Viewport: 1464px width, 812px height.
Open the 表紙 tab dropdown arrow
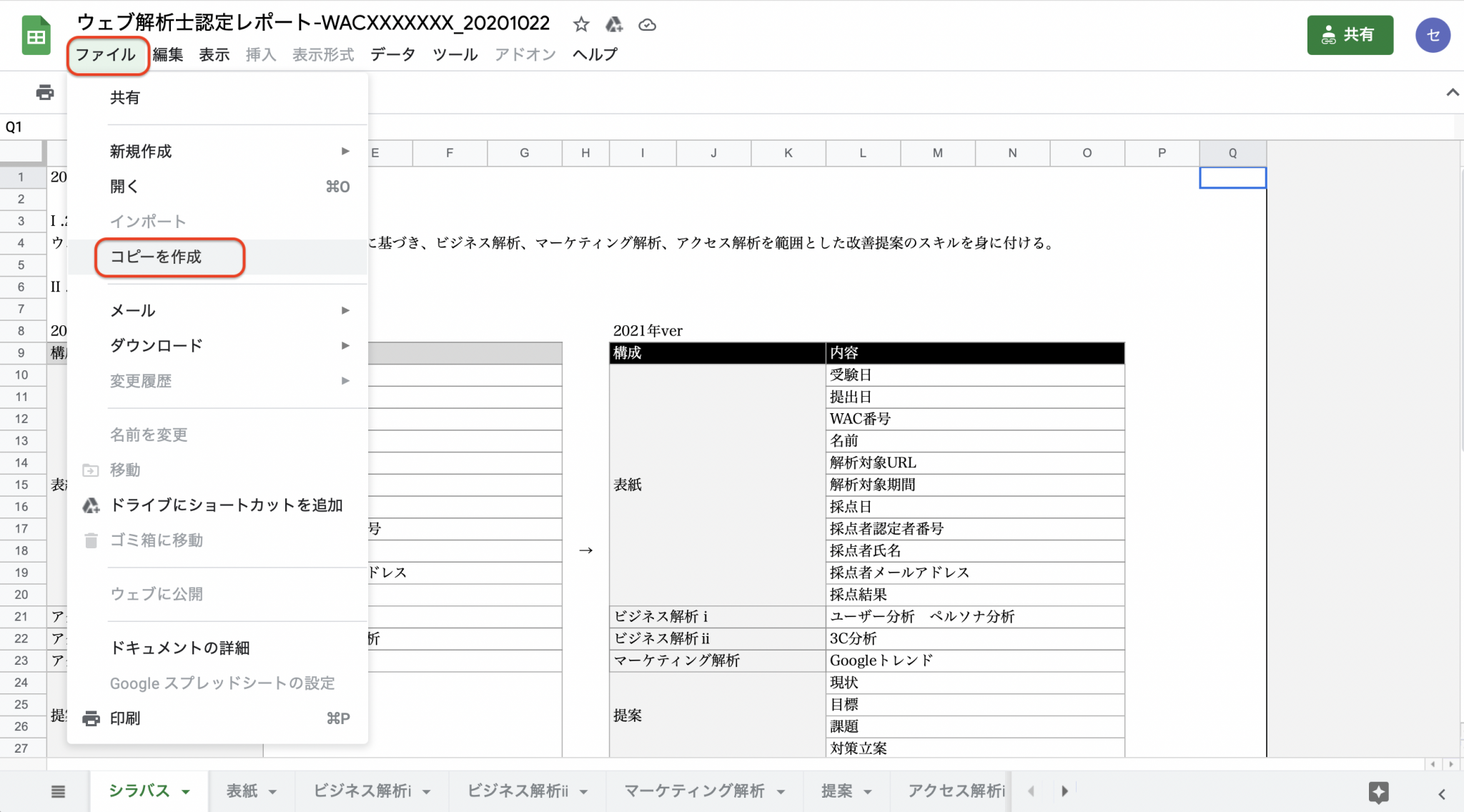[x=272, y=792]
